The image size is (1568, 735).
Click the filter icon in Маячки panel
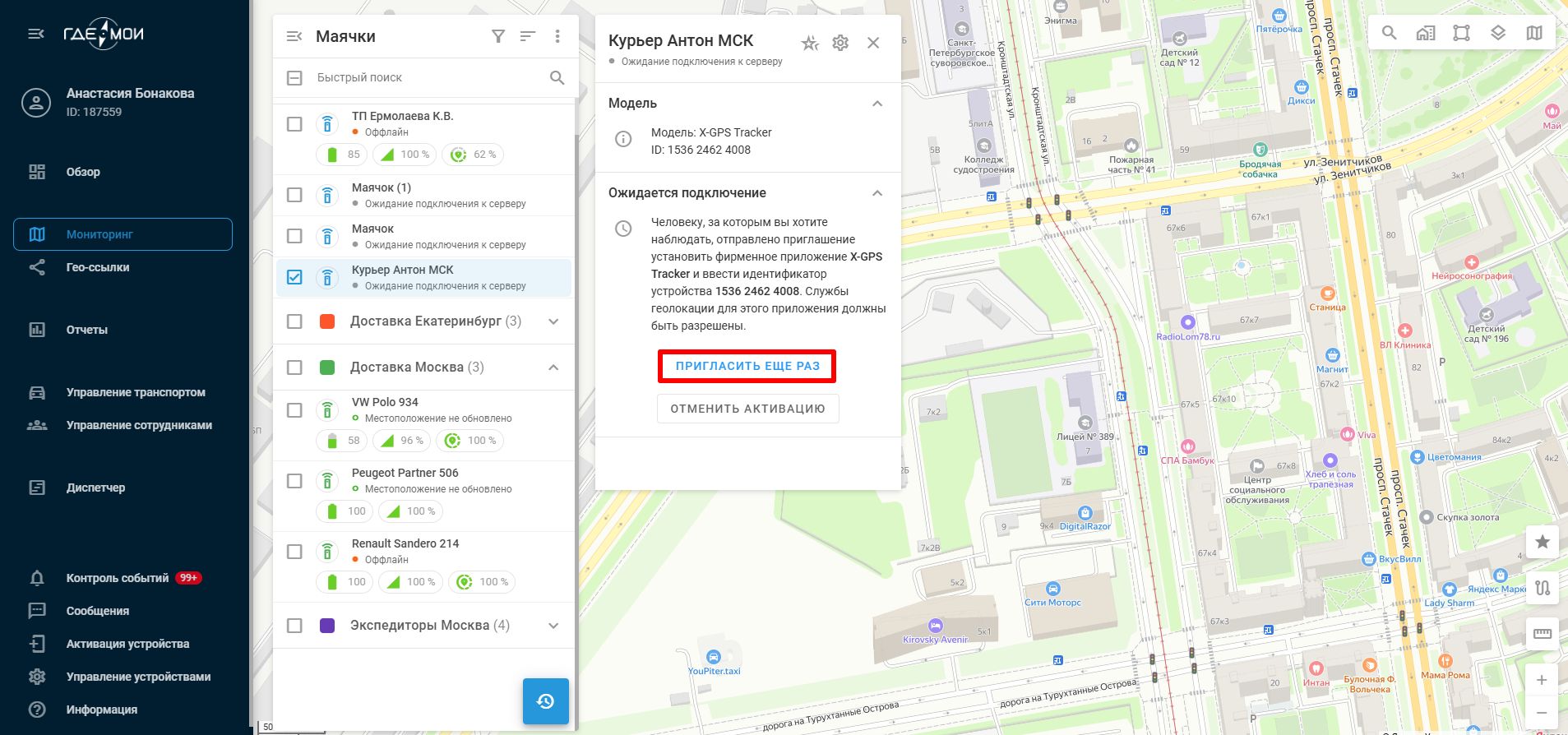[498, 36]
